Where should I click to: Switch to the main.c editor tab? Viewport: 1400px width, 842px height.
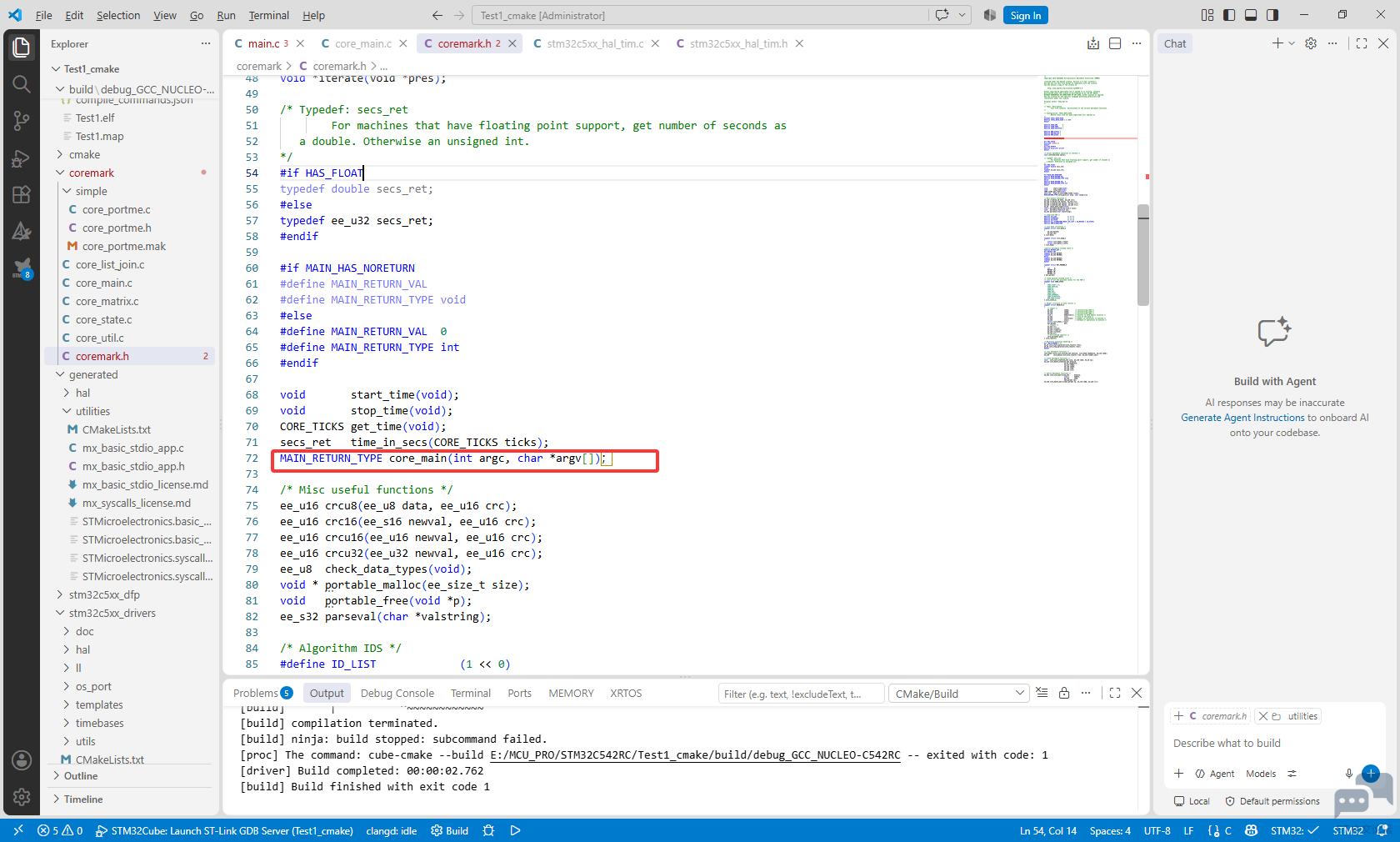click(x=263, y=43)
